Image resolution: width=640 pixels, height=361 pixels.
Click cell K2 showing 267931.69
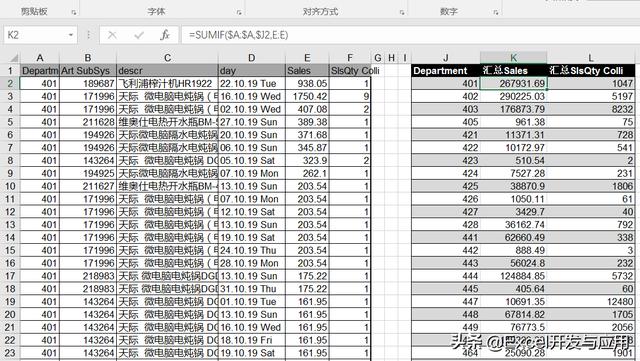click(x=513, y=83)
